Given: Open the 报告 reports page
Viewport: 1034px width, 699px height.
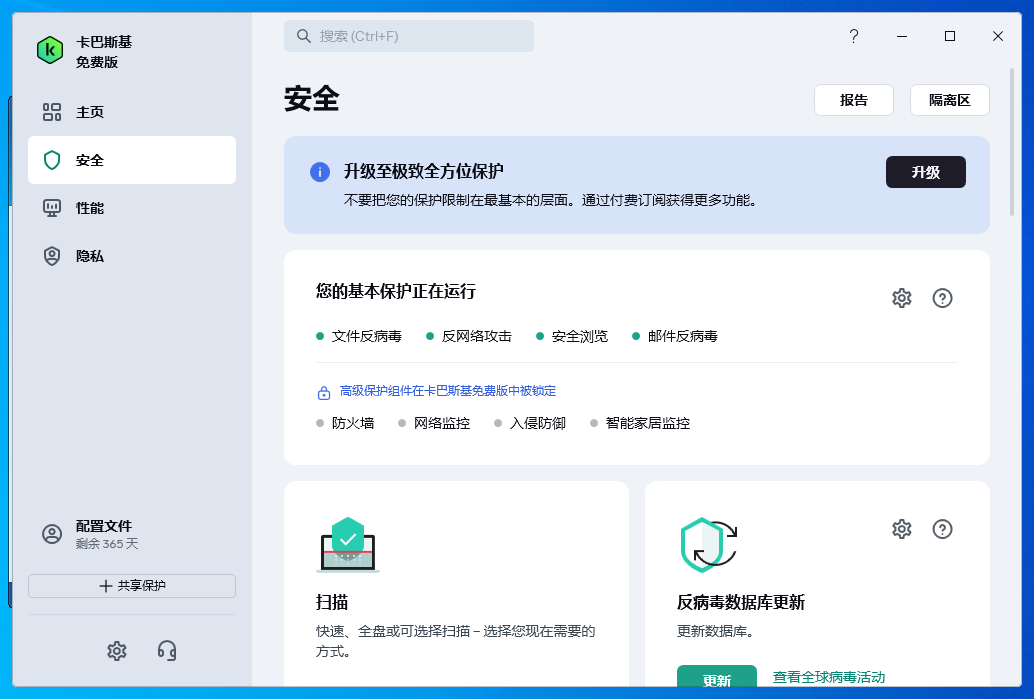Looking at the screenshot, I should pyautogui.click(x=853, y=99).
